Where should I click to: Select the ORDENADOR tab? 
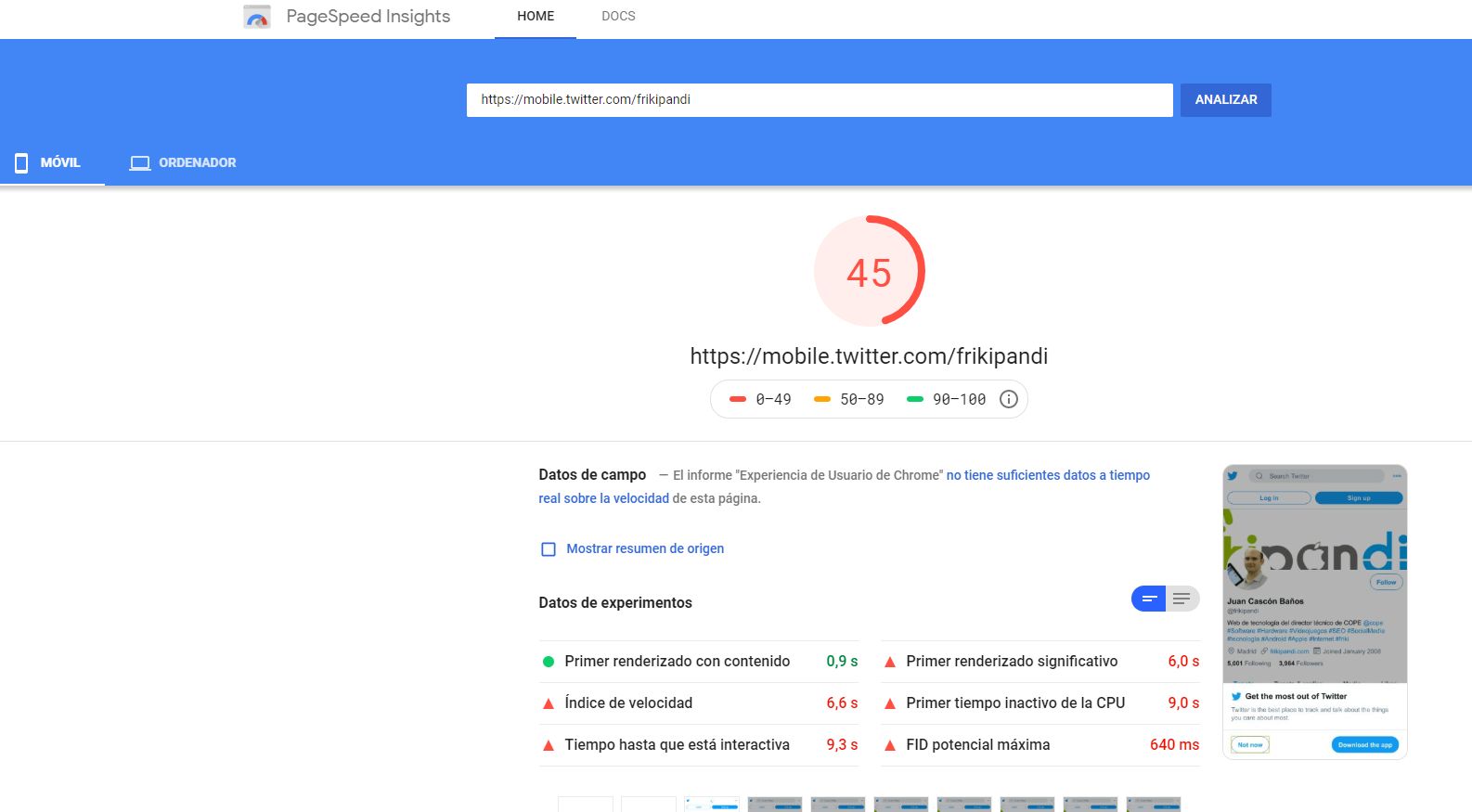click(x=183, y=162)
